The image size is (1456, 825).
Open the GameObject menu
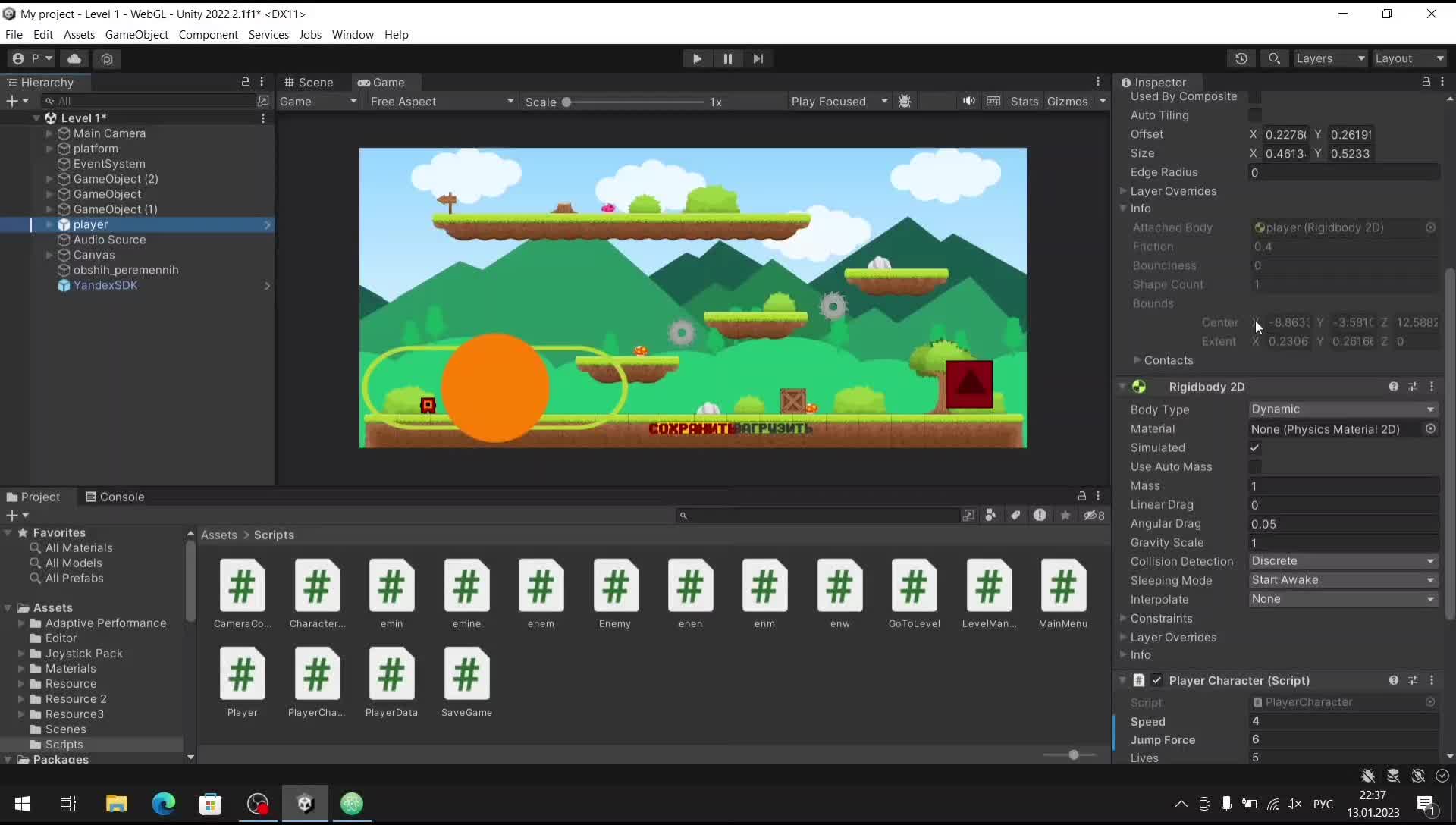(136, 35)
